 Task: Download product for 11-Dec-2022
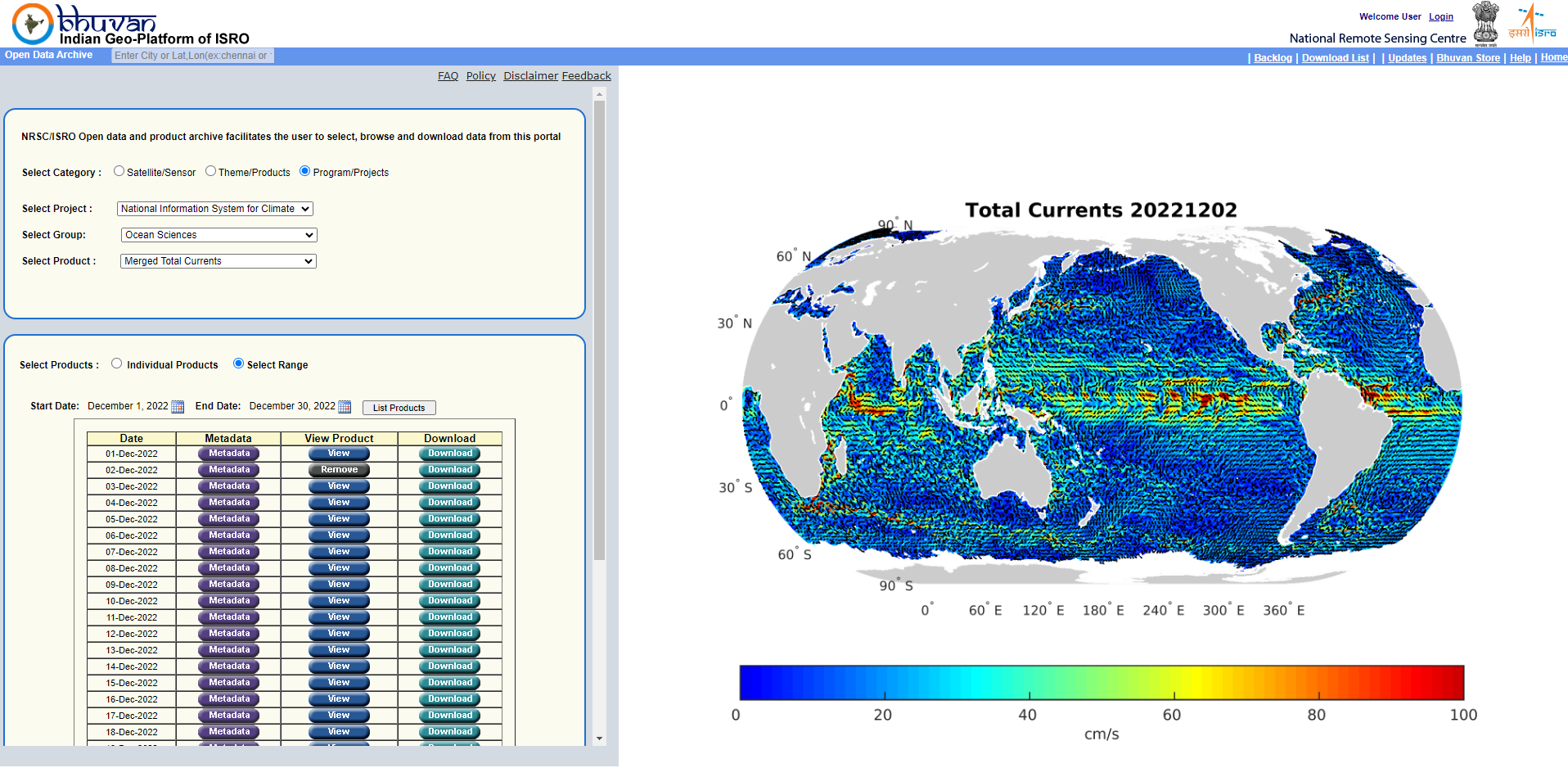click(449, 617)
